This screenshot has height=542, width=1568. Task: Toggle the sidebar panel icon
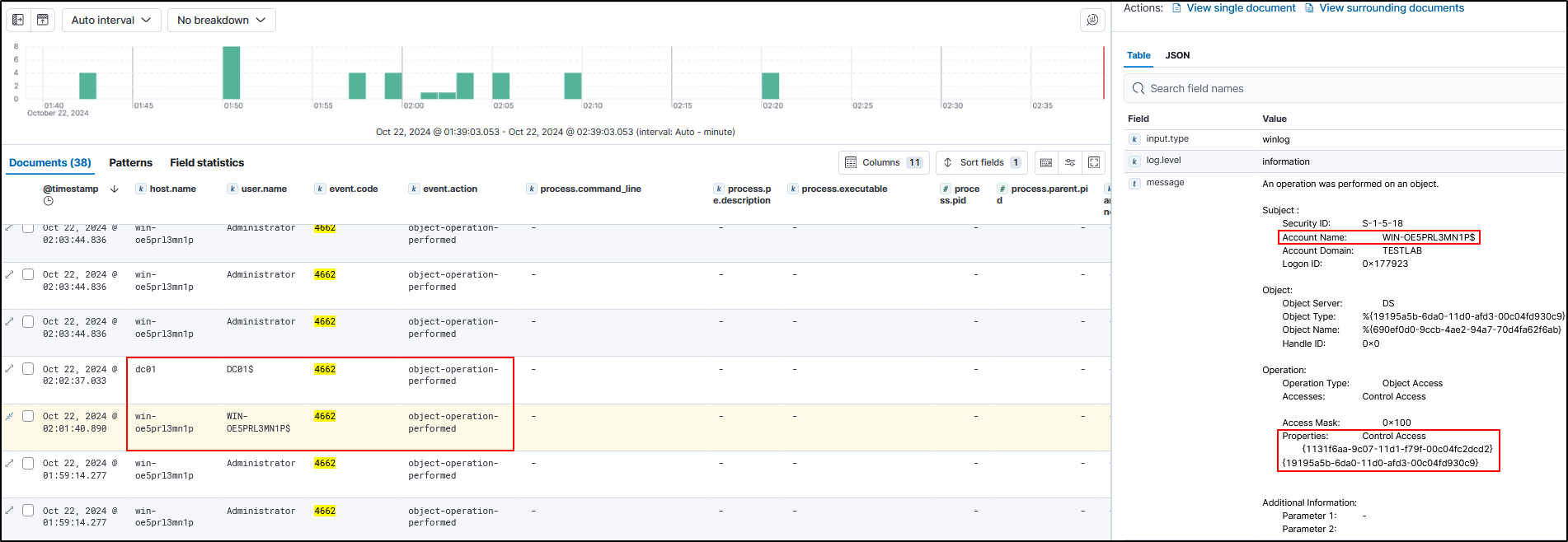pos(18,20)
